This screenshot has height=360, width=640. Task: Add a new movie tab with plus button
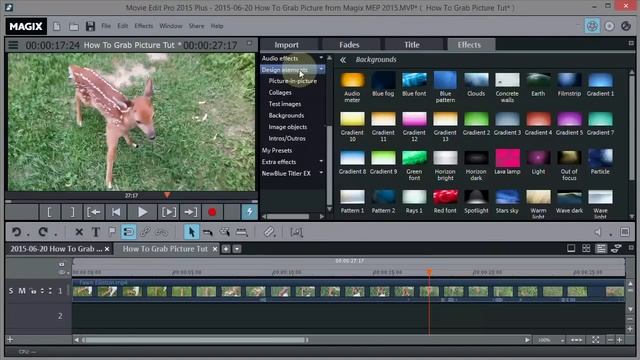(226, 249)
